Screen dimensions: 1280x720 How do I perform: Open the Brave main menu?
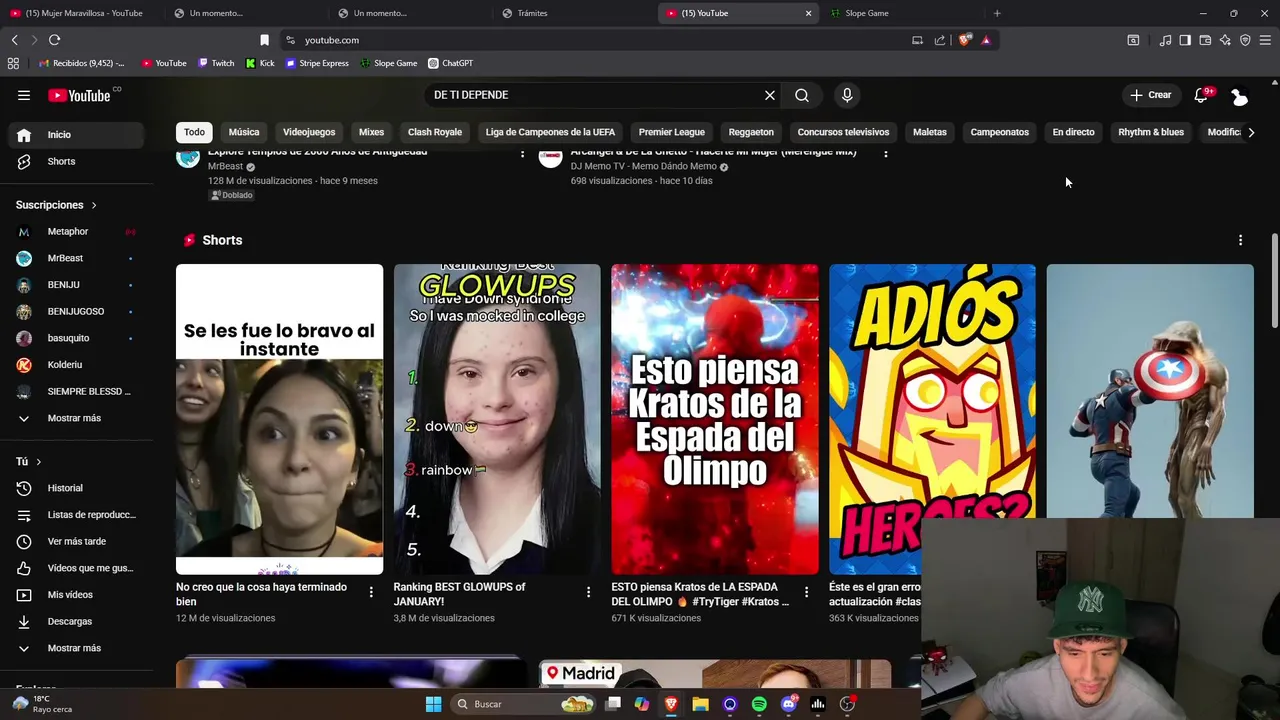1266,40
